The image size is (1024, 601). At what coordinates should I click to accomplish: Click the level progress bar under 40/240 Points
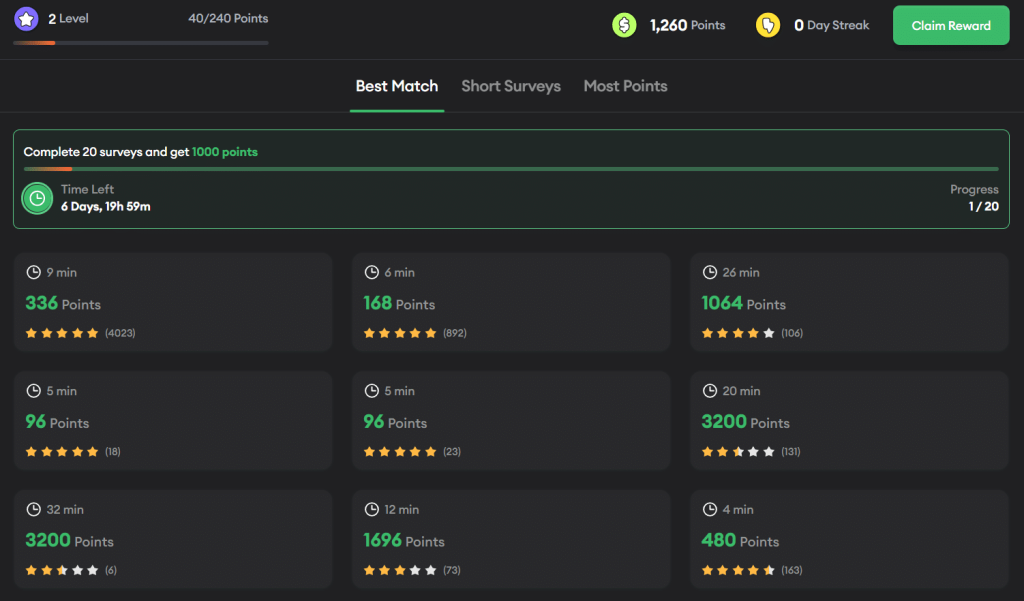(x=141, y=43)
